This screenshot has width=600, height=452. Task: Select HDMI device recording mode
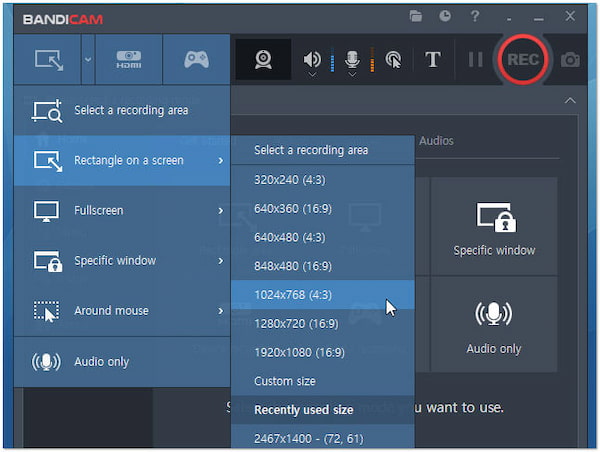pyautogui.click(x=129, y=59)
